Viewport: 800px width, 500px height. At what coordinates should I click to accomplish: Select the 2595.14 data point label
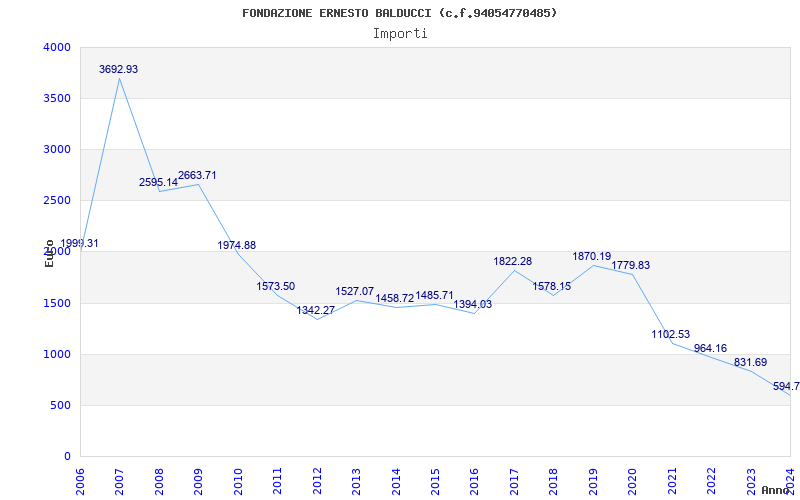coord(158,182)
